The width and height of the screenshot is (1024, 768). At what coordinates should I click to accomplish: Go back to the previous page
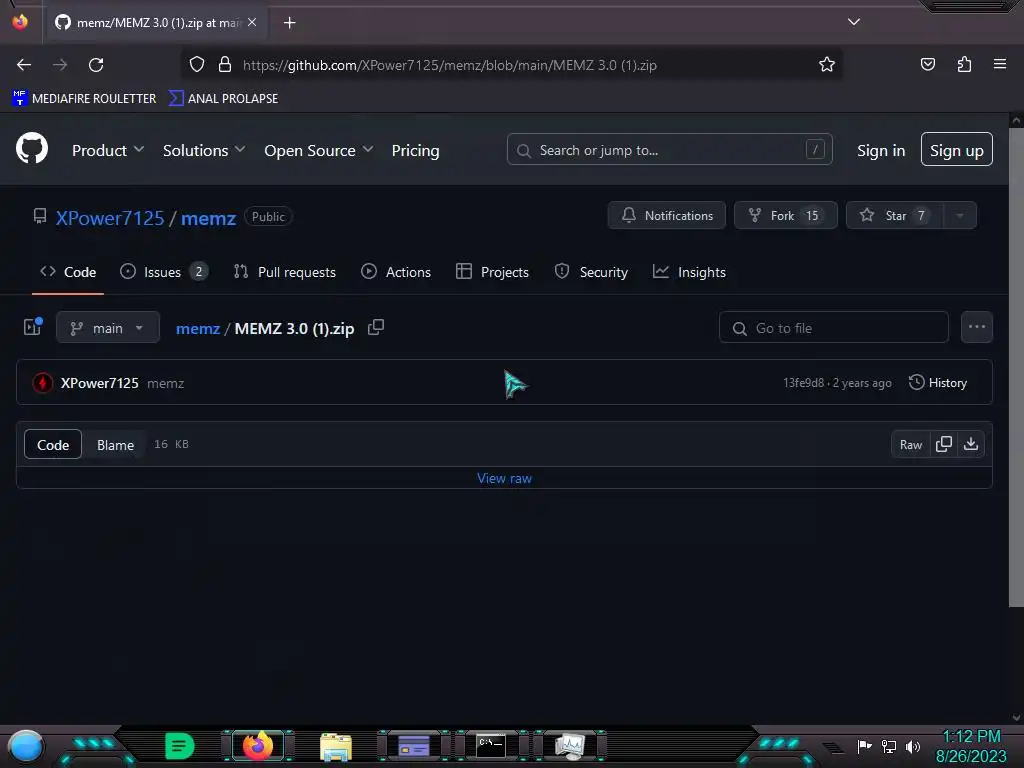24,65
